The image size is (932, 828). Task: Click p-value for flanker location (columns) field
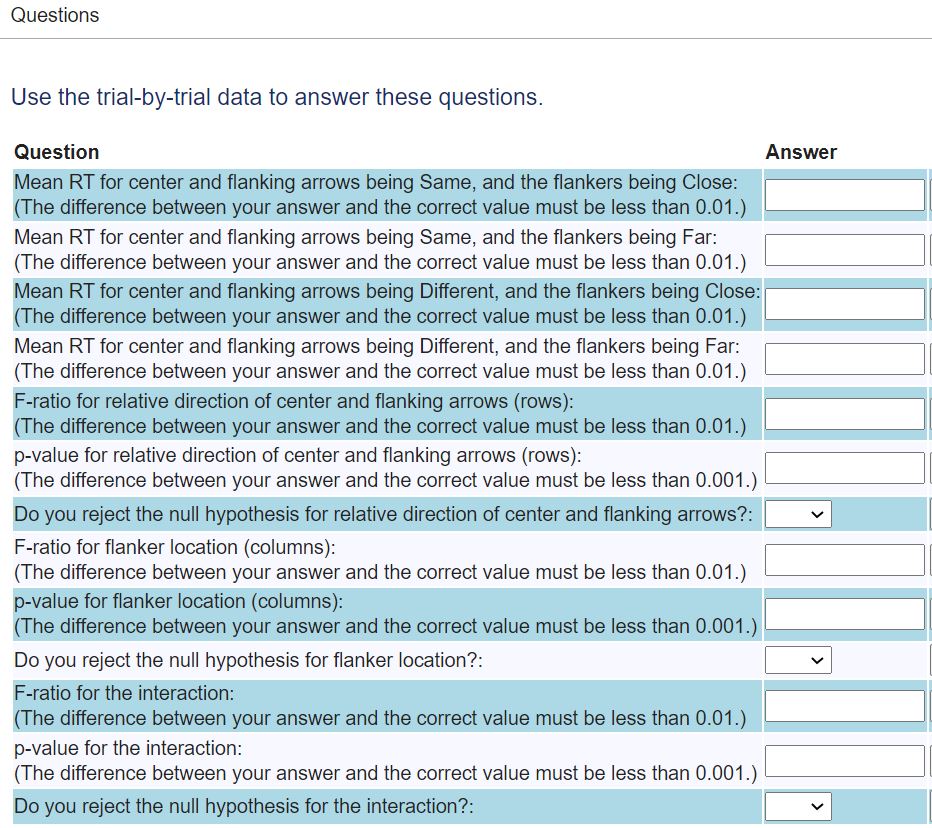[x=845, y=614]
